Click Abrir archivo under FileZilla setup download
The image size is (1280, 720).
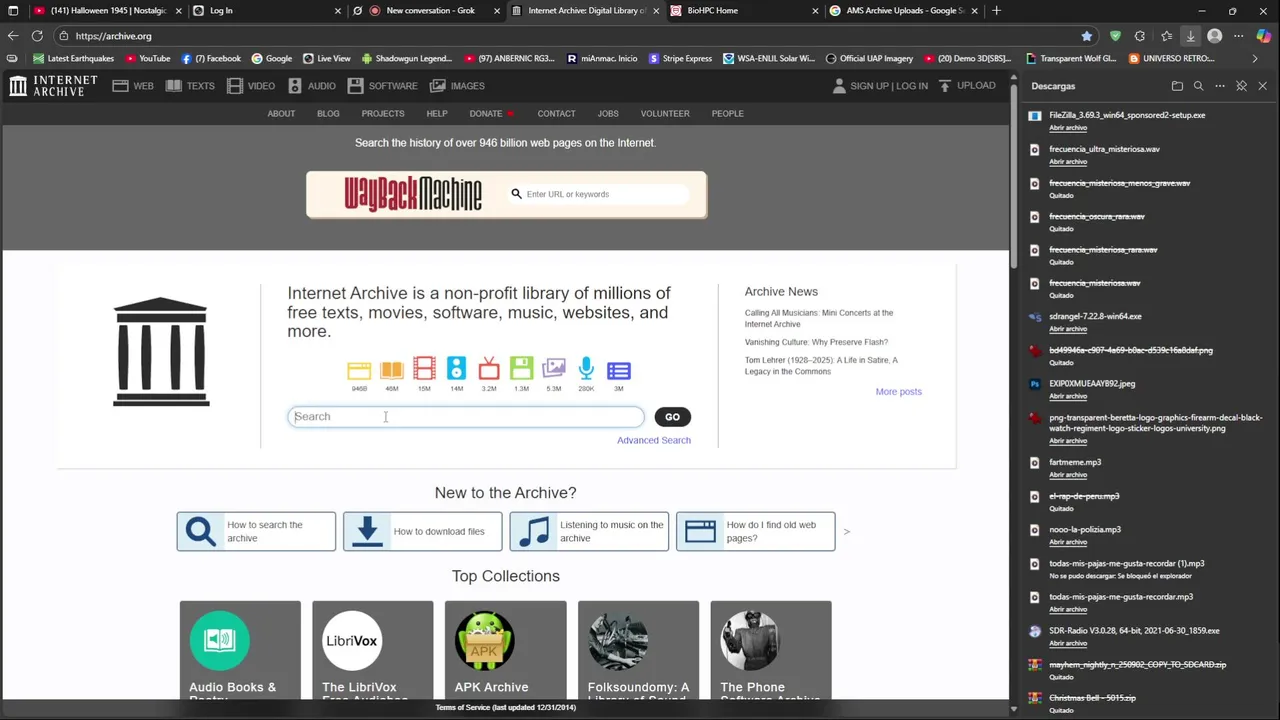point(1068,128)
